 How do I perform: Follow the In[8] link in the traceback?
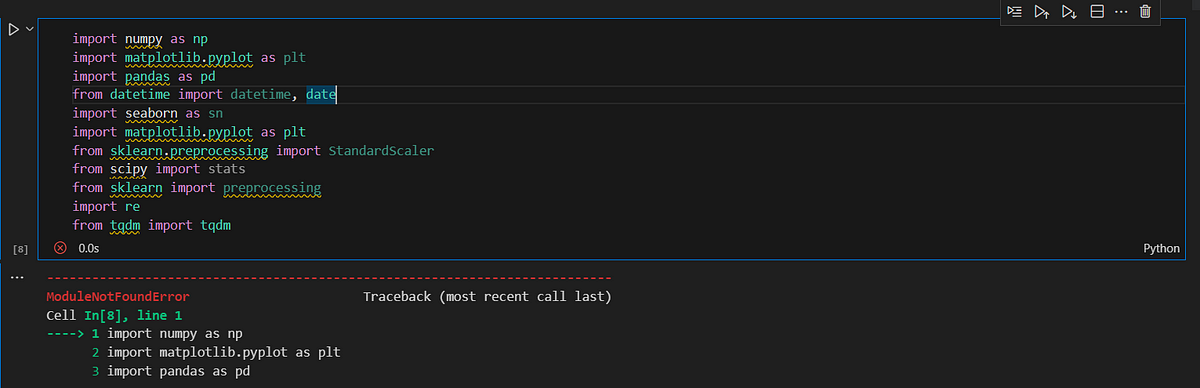tap(99, 315)
